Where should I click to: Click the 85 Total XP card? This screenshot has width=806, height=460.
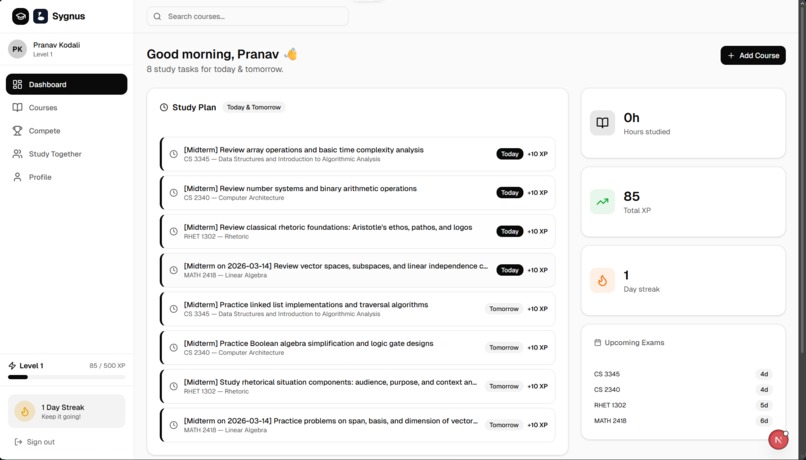coord(683,202)
